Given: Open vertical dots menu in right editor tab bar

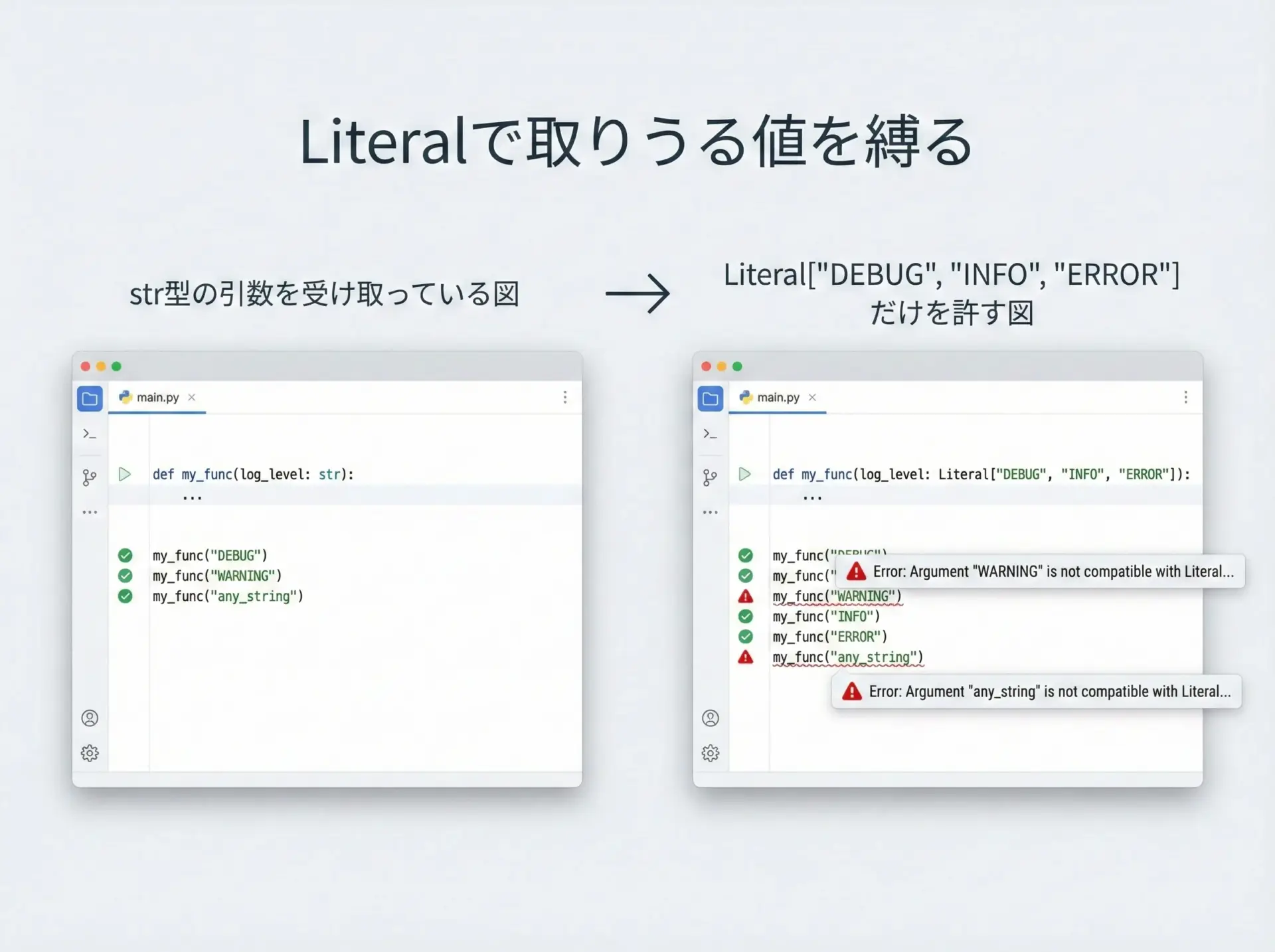Looking at the screenshot, I should (x=1185, y=397).
